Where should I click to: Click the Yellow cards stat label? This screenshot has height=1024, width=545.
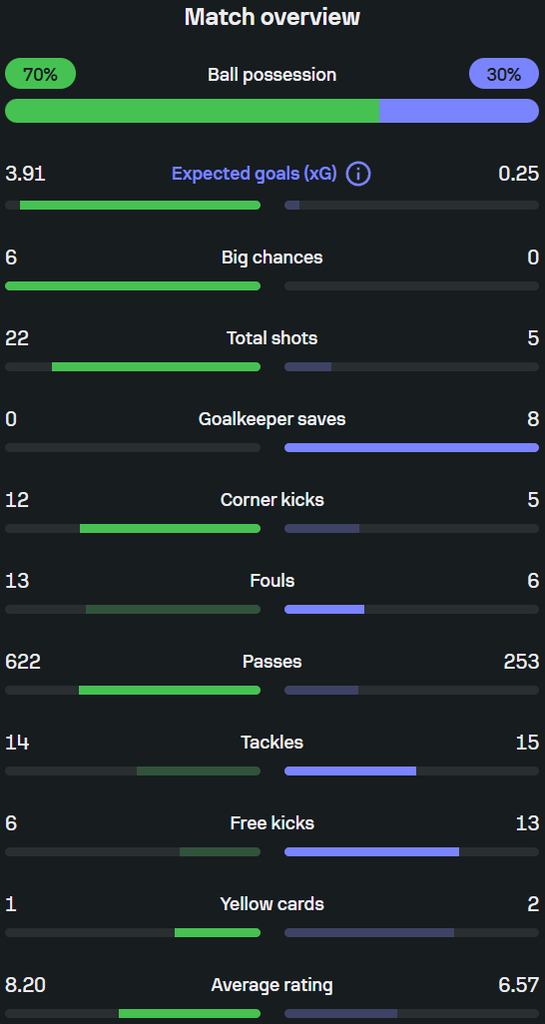(x=272, y=904)
